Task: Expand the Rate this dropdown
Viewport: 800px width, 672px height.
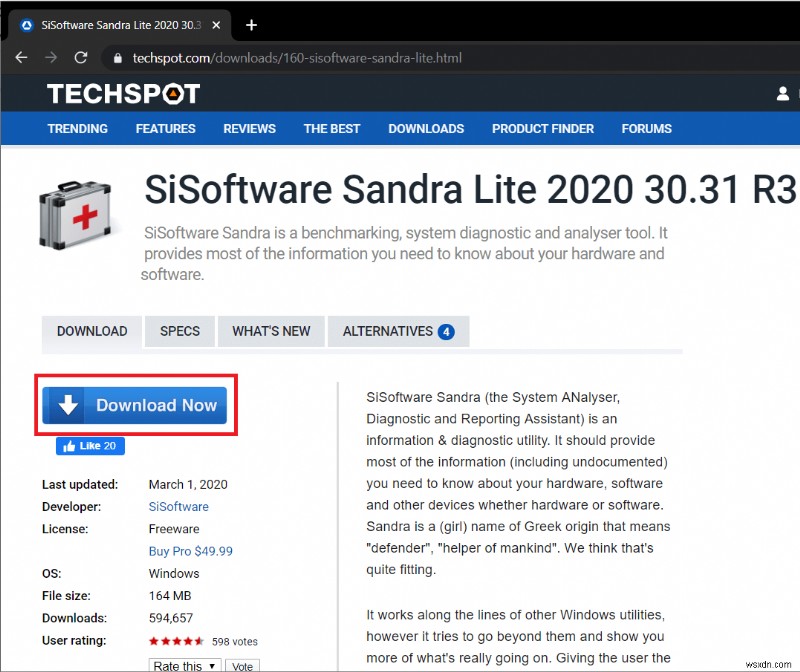Action: click(185, 665)
